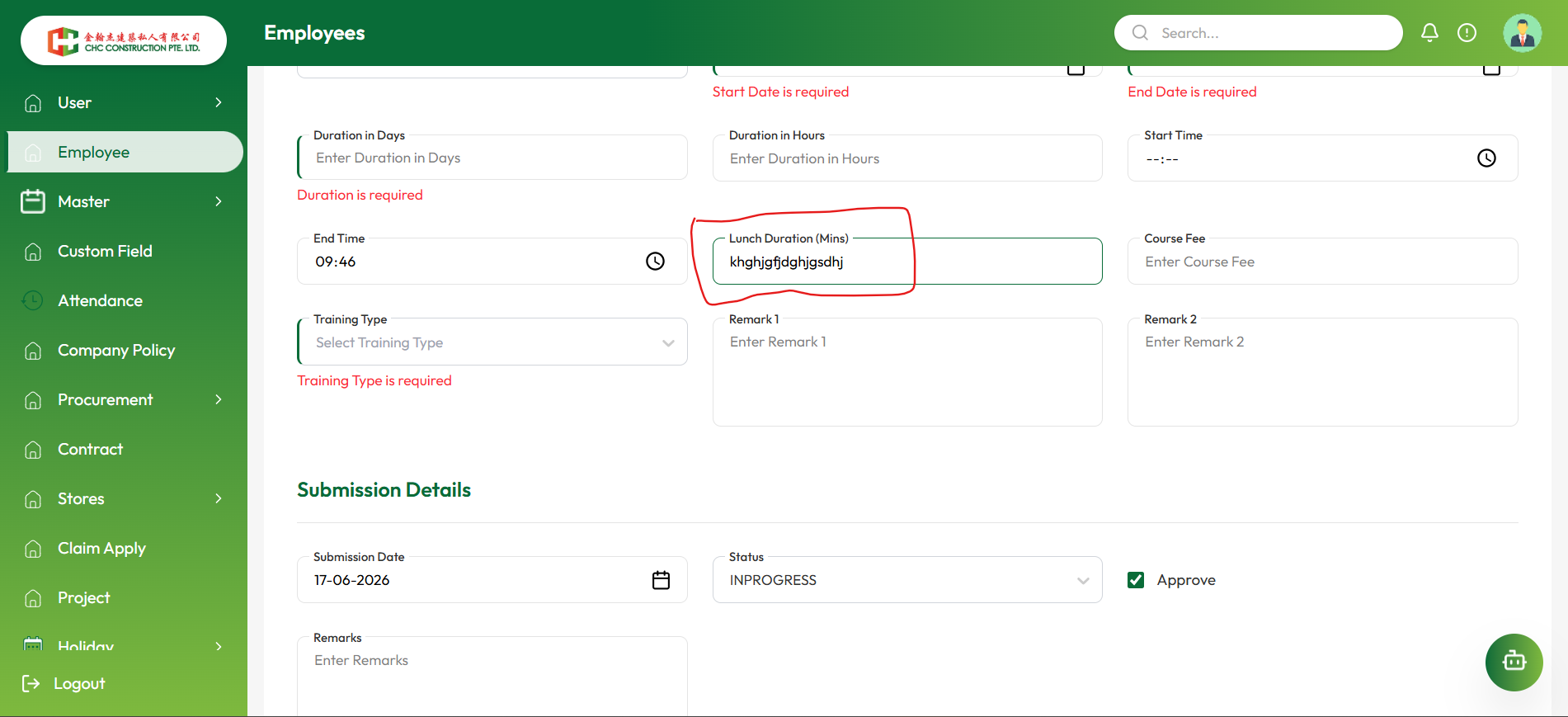Open End Time clock picker icon

655,262
